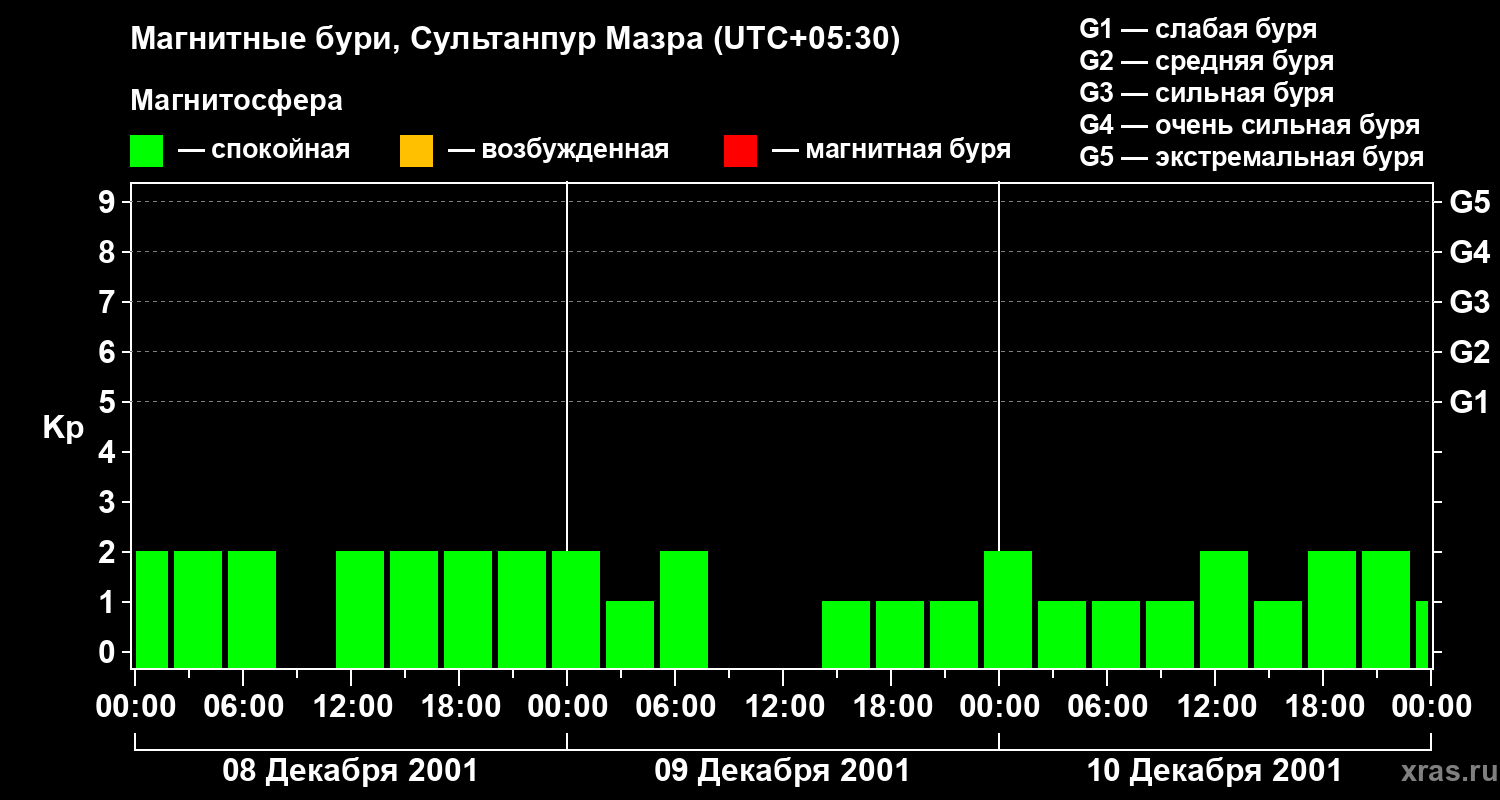Click the '09 Декабря 2001' date label
This screenshot has width=1500, height=800.
click(x=782, y=771)
